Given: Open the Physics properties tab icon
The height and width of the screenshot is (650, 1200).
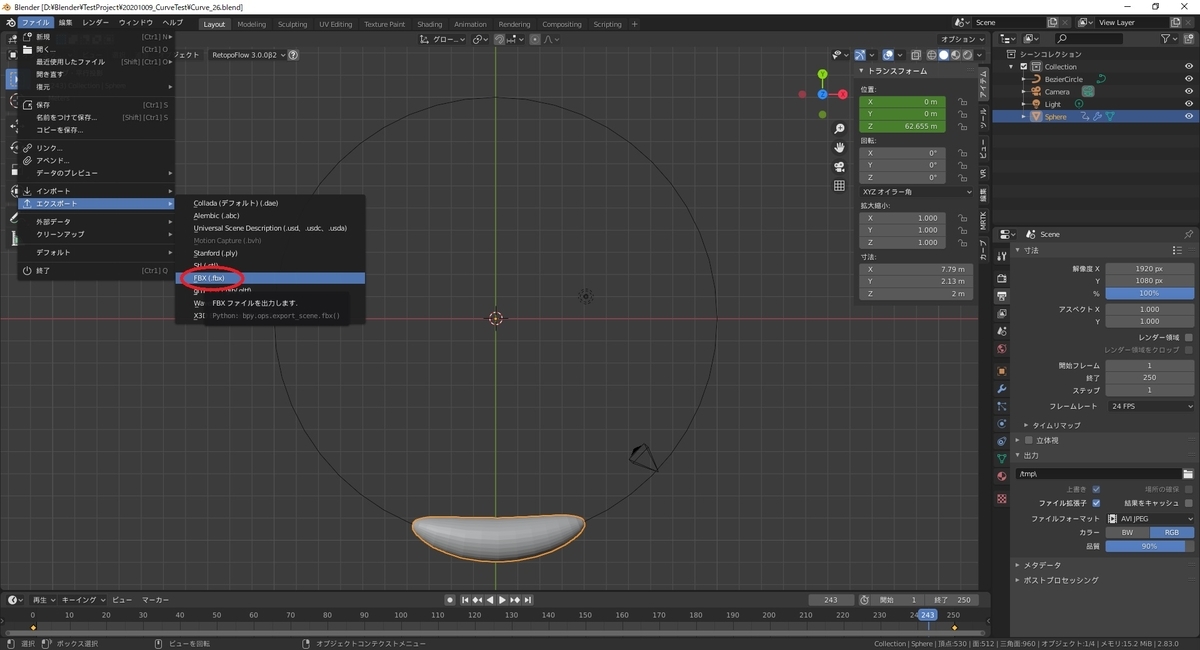Looking at the screenshot, I should 1002,424.
